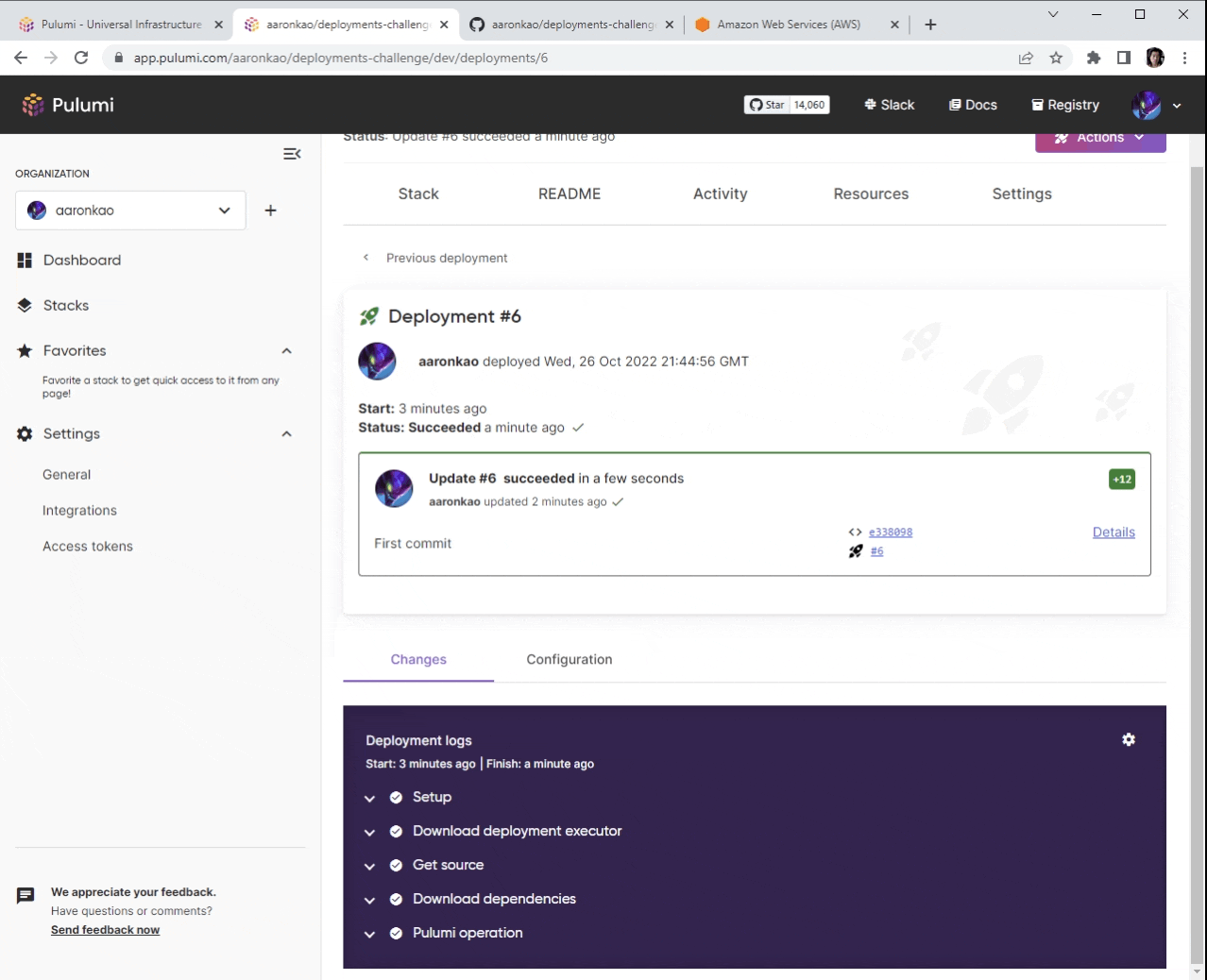Expand Download deployment executor log step
Viewport: 1207px width, 980px height.
pos(369,832)
